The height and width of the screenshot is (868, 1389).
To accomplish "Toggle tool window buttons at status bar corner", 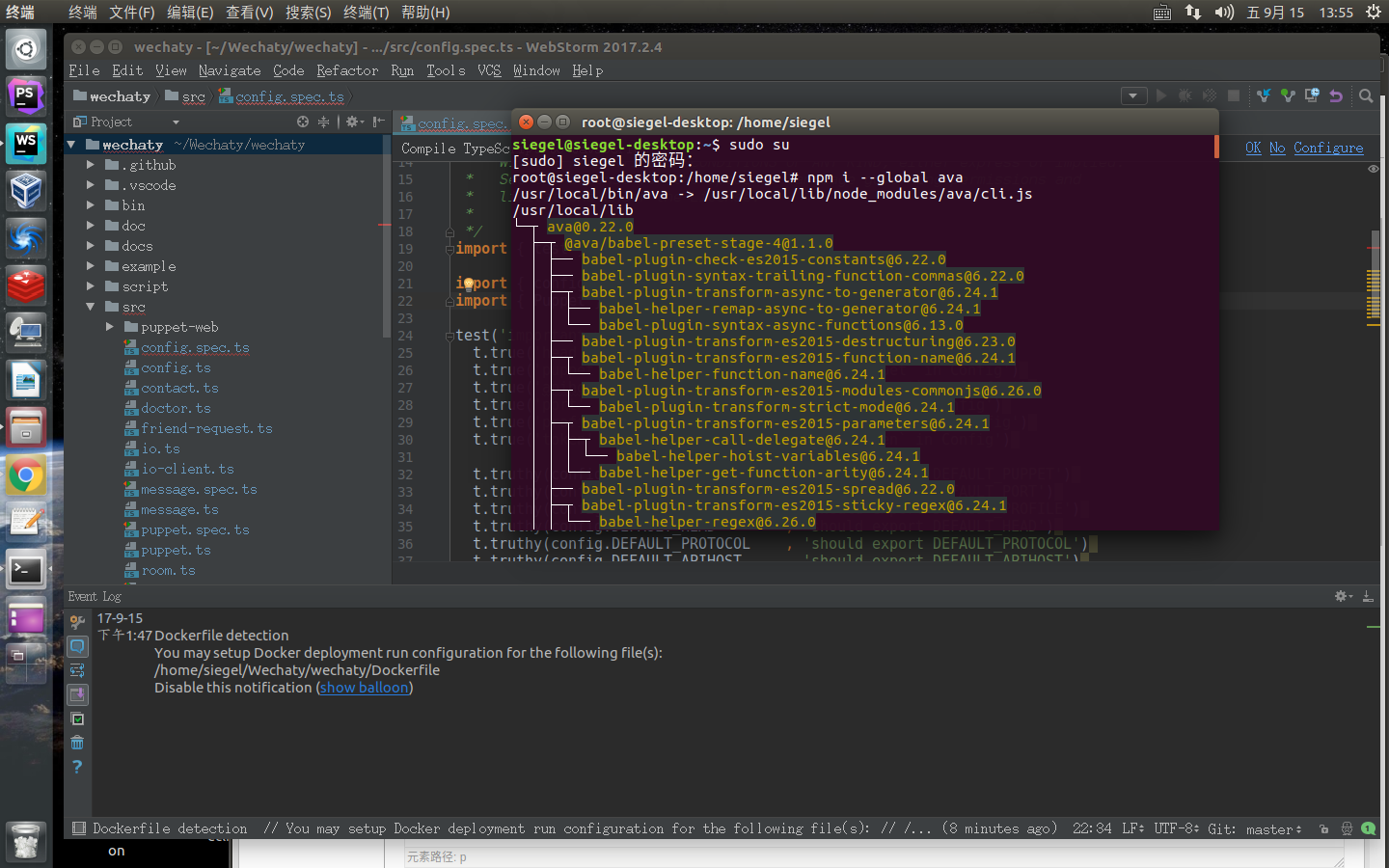I will pos(78,828).
